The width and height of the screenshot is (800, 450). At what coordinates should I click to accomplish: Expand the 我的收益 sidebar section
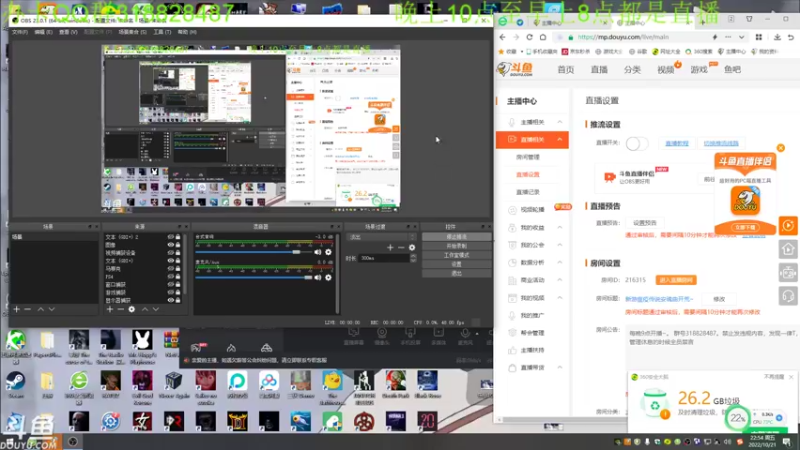560,228
